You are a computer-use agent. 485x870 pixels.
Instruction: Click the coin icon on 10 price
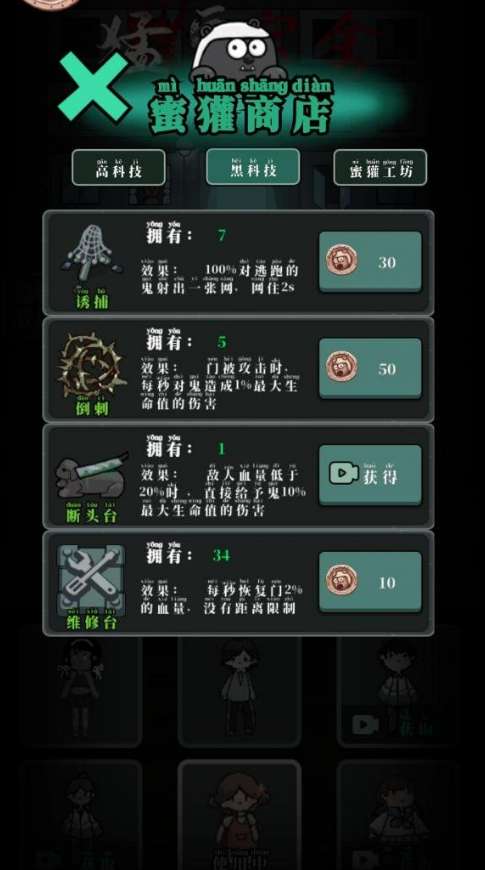(341, 581)
